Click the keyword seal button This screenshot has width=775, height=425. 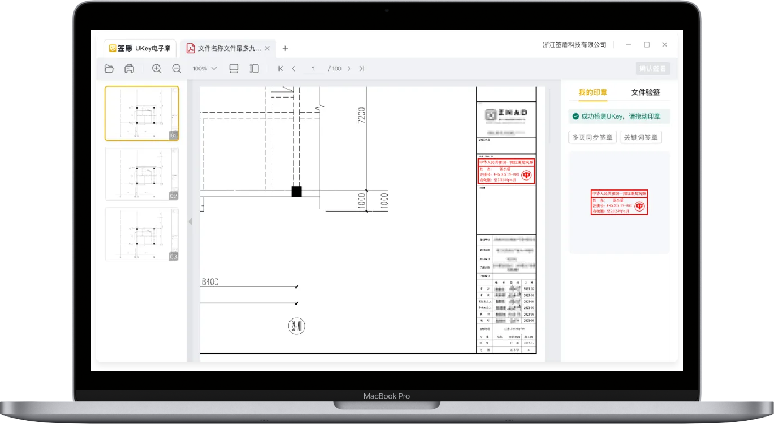pyautogui.click(x=642, y=138)
